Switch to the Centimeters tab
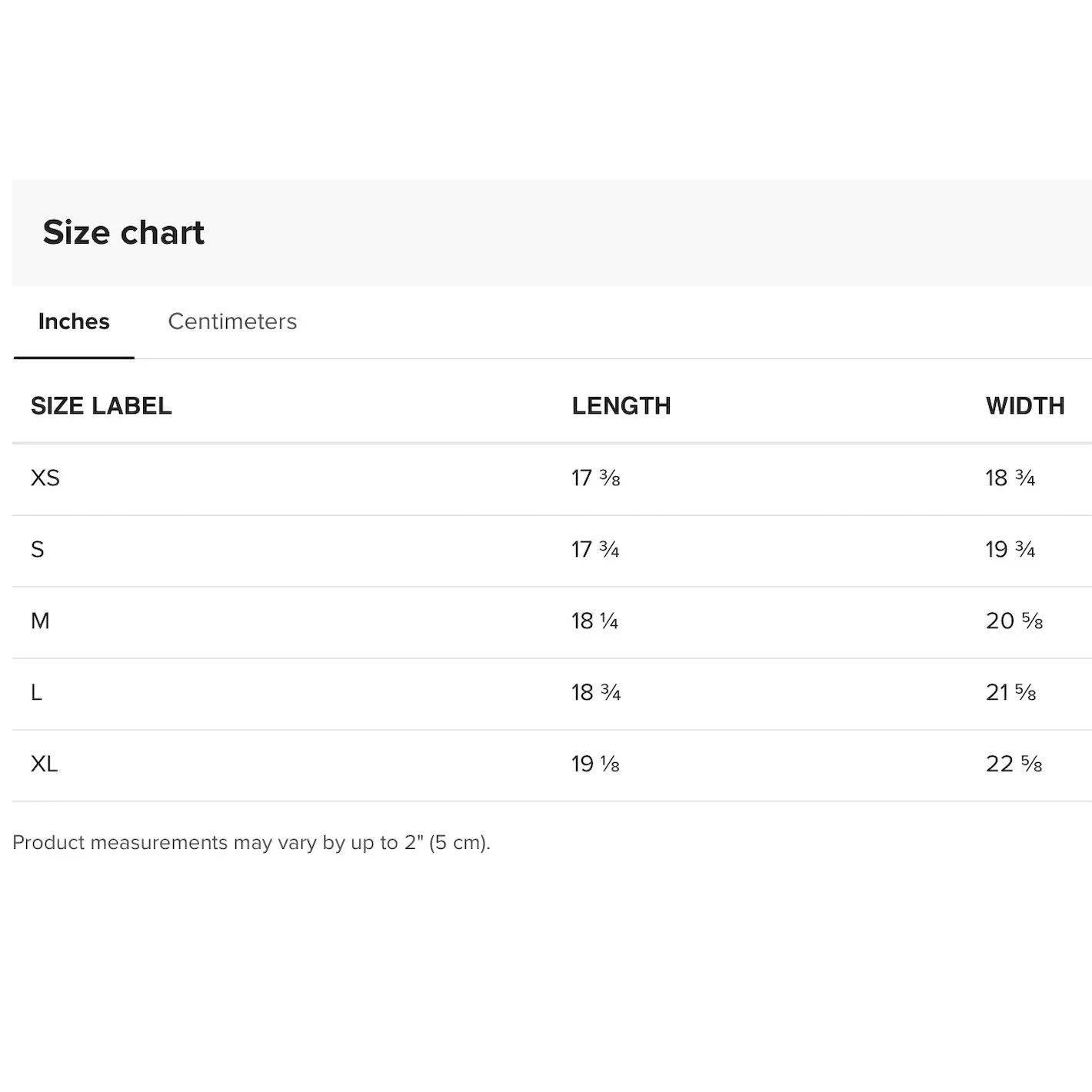 pos(232,321)
